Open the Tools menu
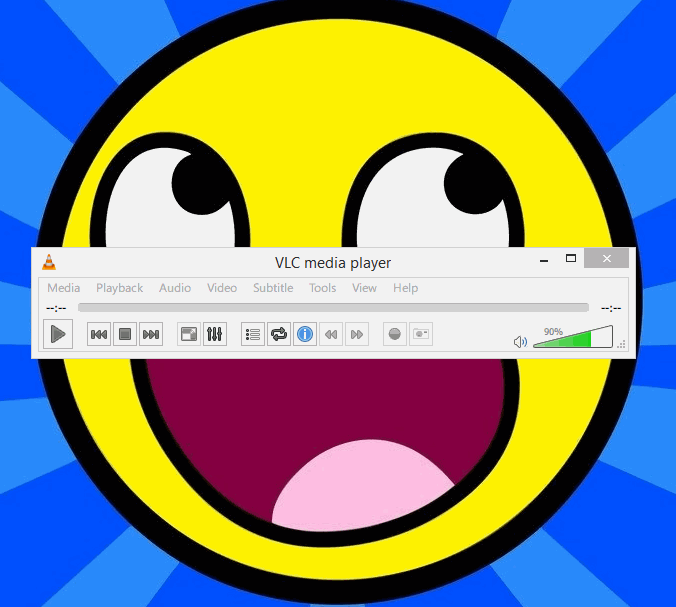The image size is (676, 607). (322, 288)
